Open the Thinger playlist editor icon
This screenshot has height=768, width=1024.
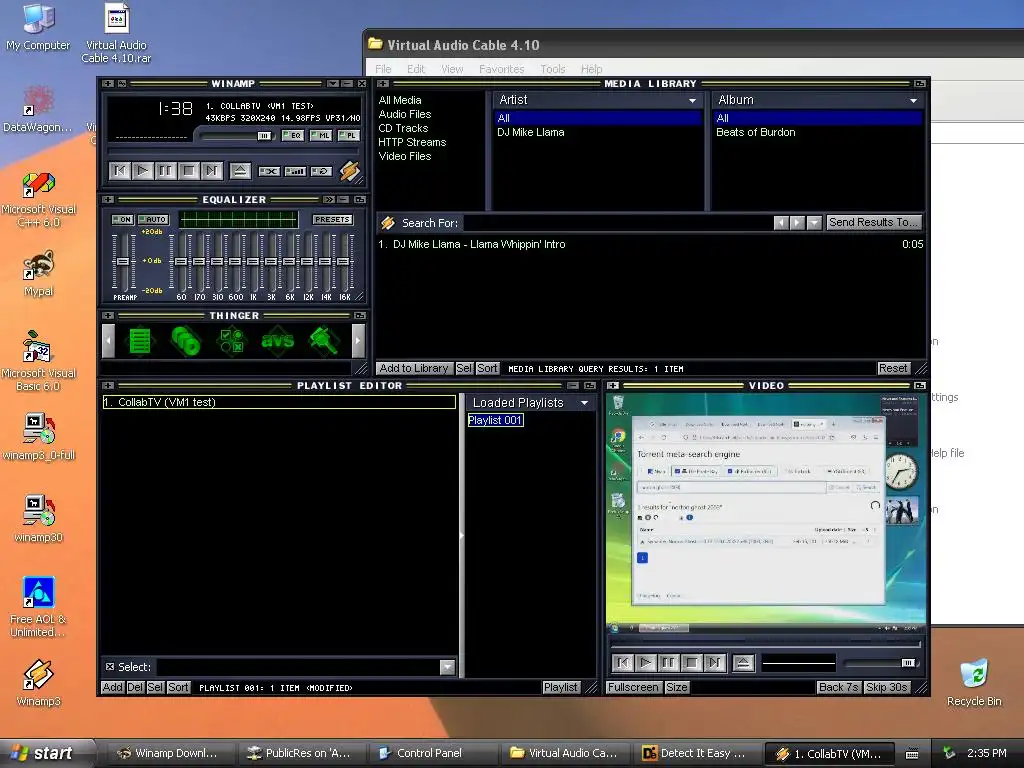pos(140,340)
